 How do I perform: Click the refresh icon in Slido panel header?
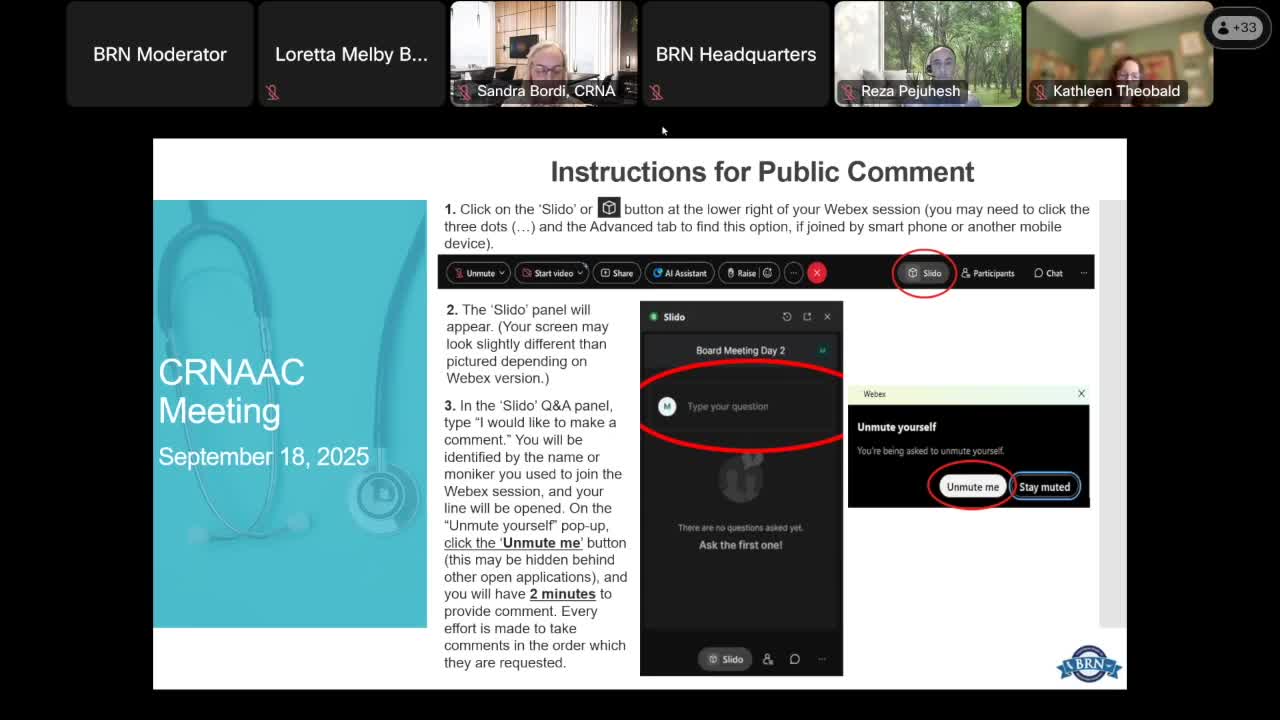(x=787, y=317)
